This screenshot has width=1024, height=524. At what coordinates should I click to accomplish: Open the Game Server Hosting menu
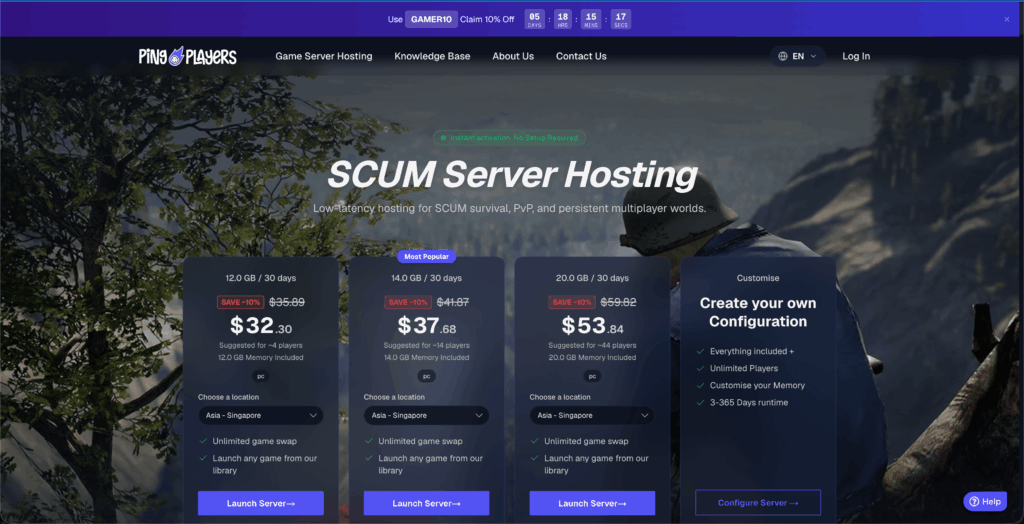(x=323, y=56)
